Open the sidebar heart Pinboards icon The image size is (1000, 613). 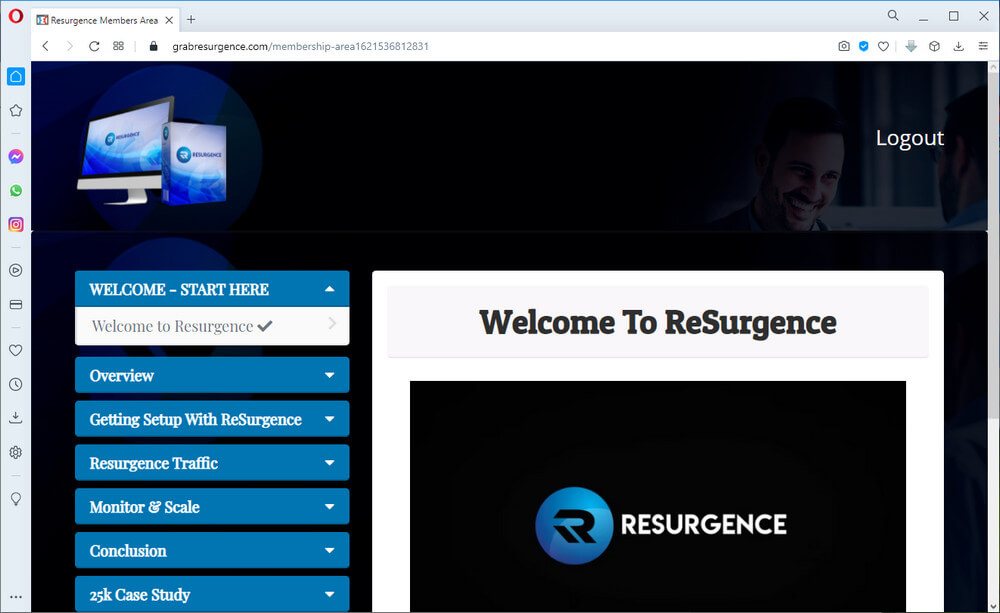(16, 350)
